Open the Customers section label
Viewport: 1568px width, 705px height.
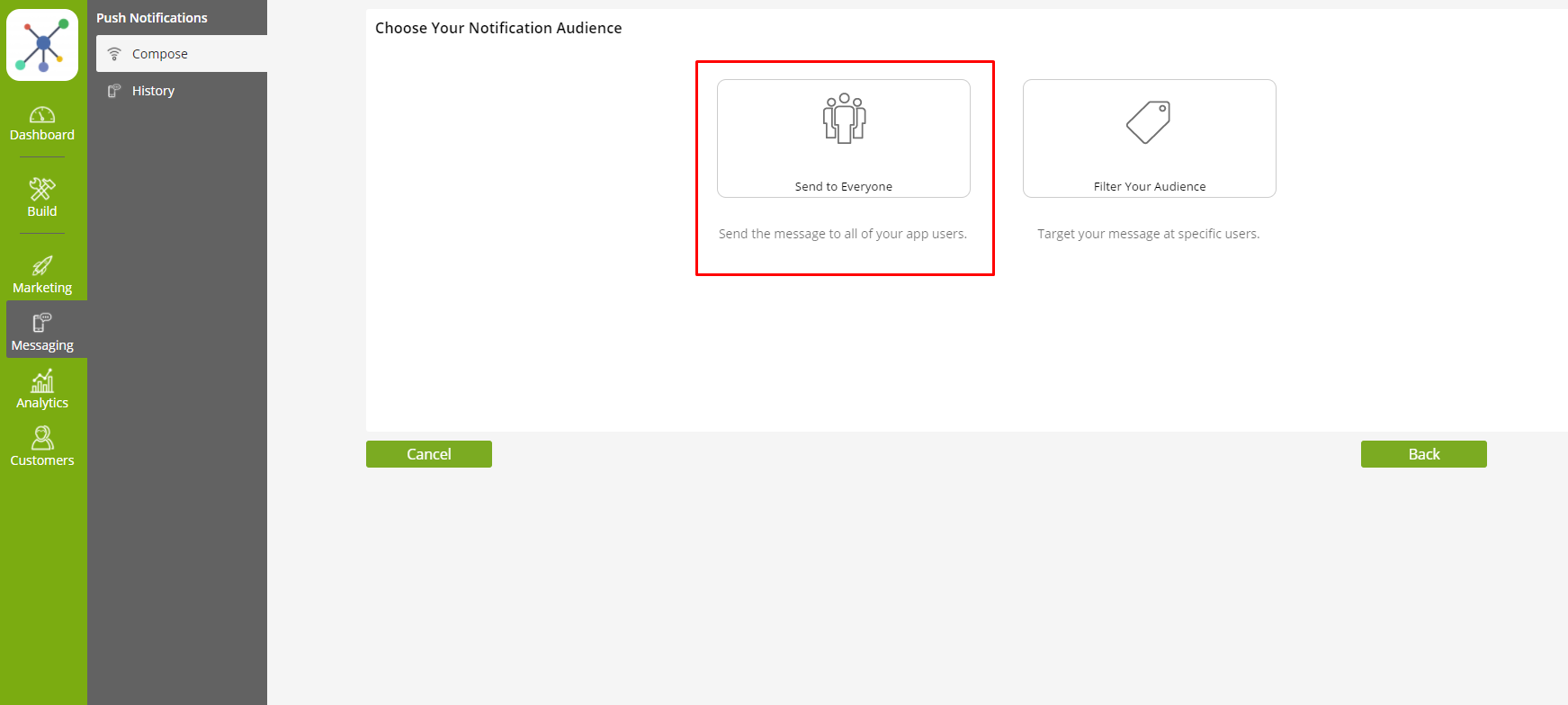coord(42,460)
